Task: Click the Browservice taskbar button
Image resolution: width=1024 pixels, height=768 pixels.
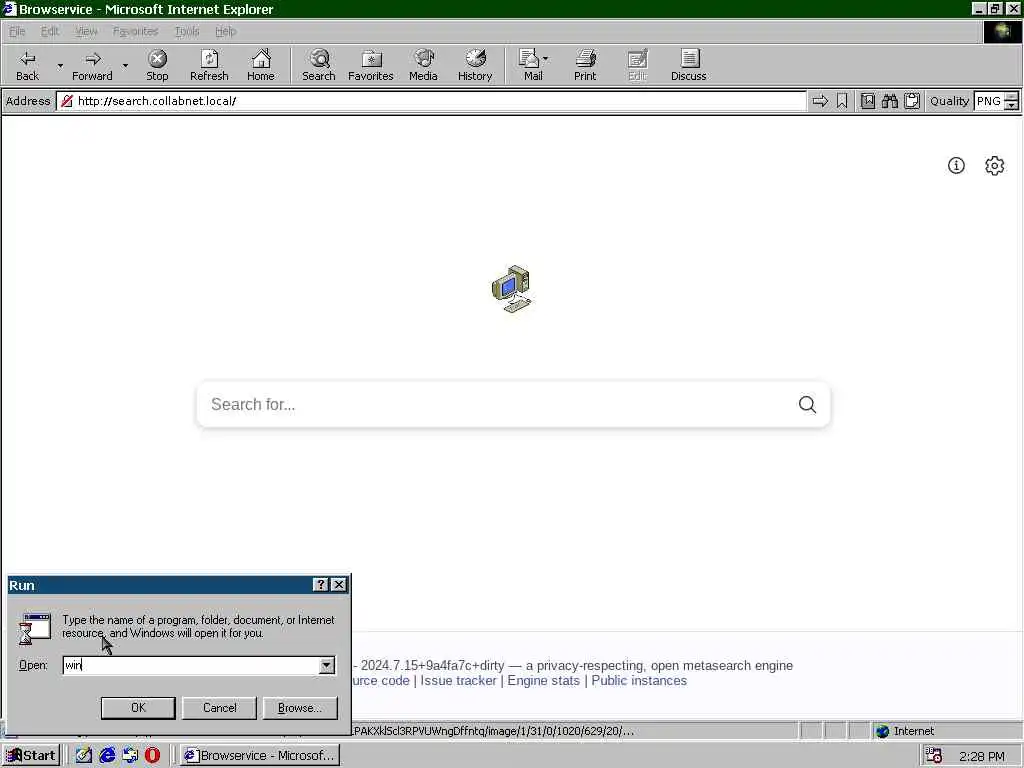Action: pyautogui.click(x=260, y=756)
